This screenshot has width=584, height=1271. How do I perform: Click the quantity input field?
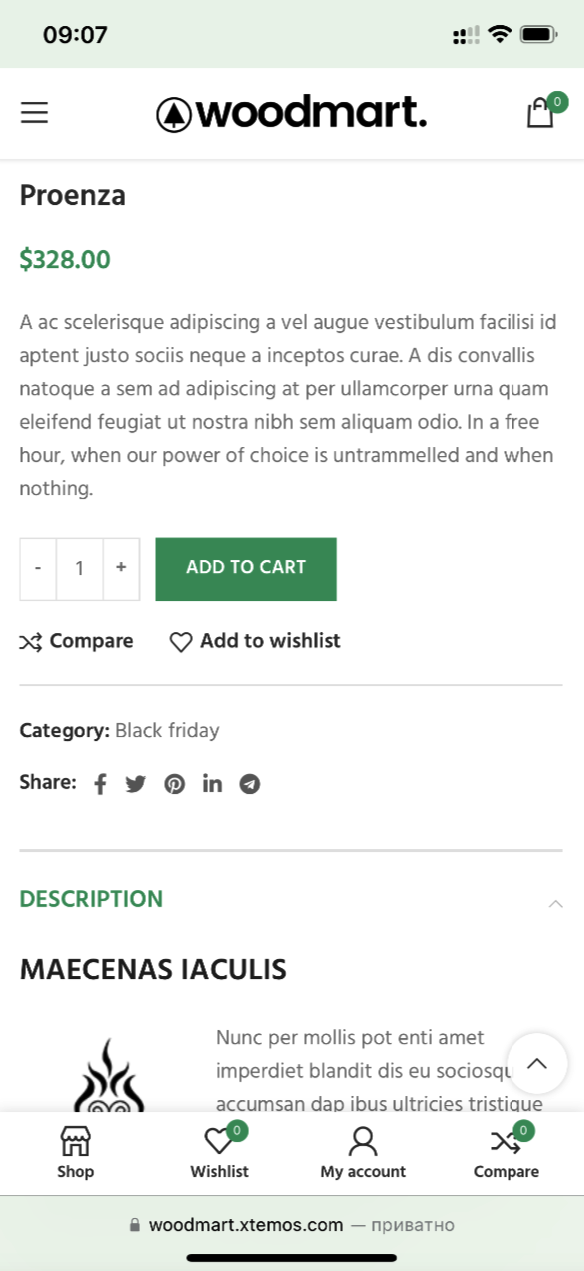[x=80, y=569]
